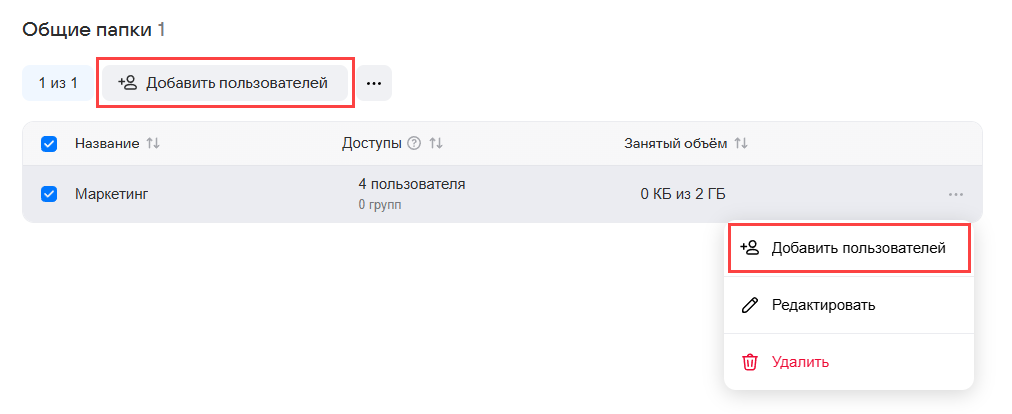
Task: Click the '0 КБ из 2 ГБ' storage value
Action: click(x=683, y=194)
